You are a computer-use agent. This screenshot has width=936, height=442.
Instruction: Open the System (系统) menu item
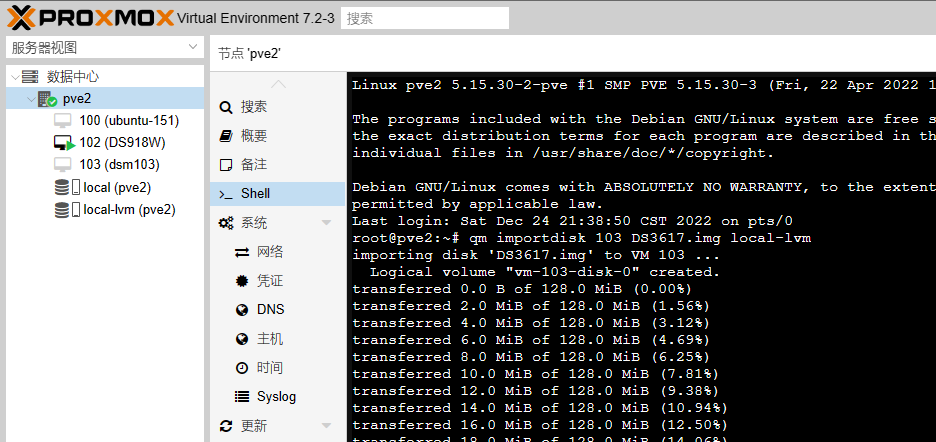click(278, 223)
